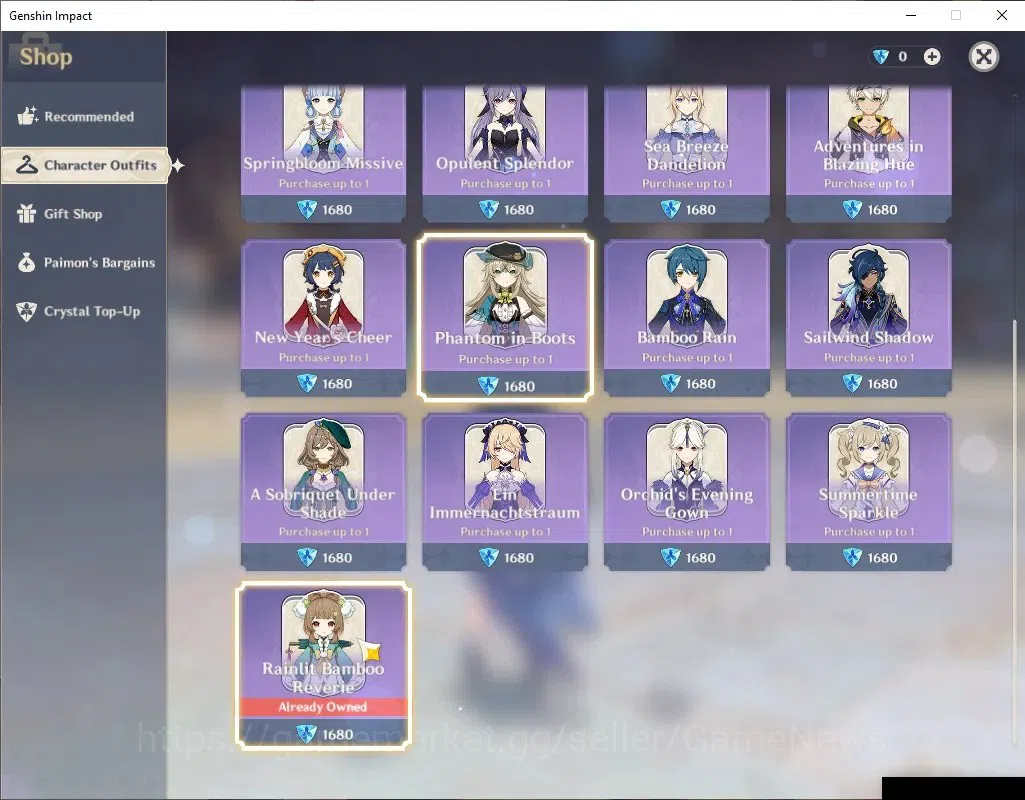This screenshot has height=800, width=1025.
Task: Add Genesis Crystals with the plus button
Action: (932, 57)
